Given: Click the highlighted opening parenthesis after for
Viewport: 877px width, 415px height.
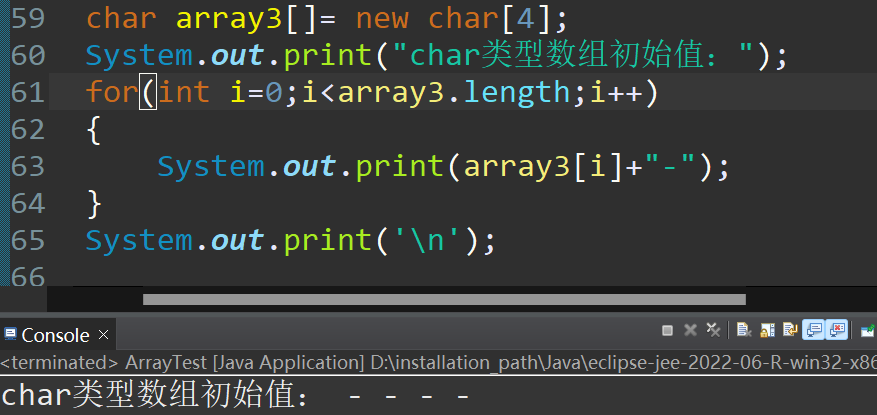Looking at the screenshot, I should coord(148,92).
